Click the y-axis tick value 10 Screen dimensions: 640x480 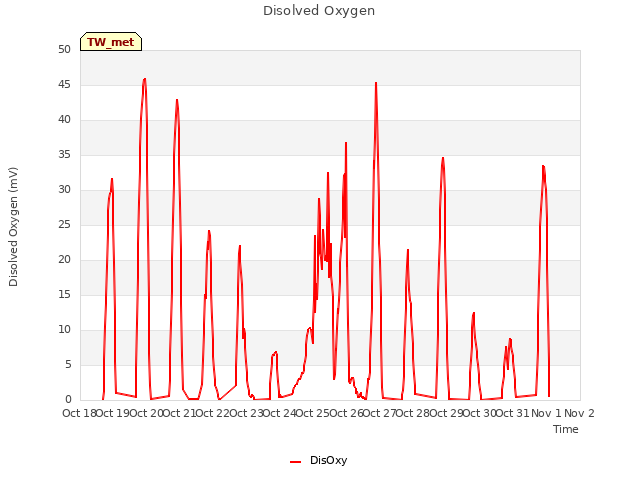64,330
